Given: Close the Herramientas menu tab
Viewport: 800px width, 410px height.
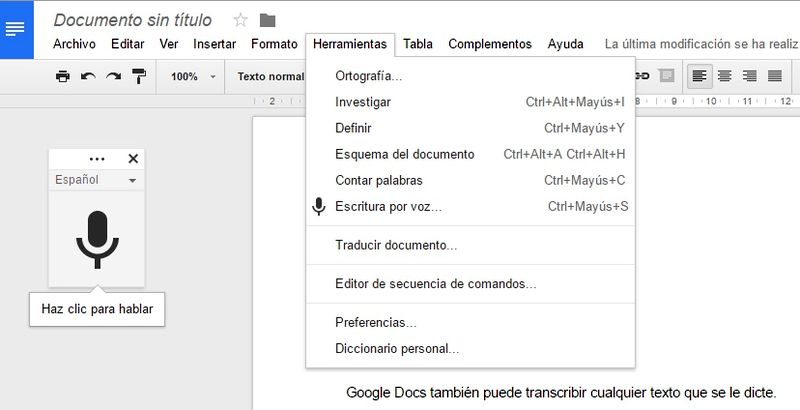Looking at the screenshot, I should click(x=350, y=44).
